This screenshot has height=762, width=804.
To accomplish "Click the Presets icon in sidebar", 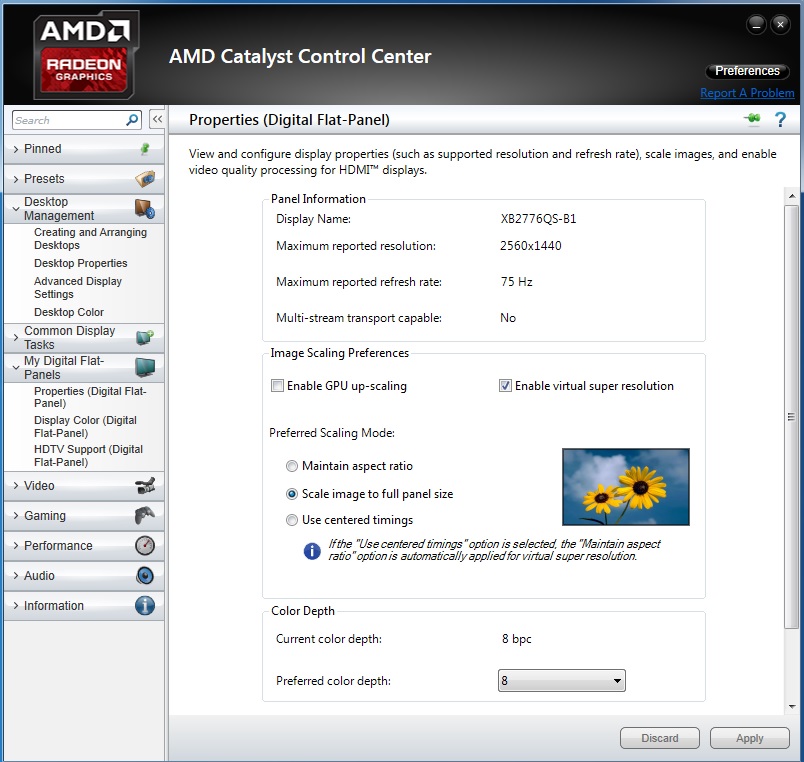I will tap(145, 178).
